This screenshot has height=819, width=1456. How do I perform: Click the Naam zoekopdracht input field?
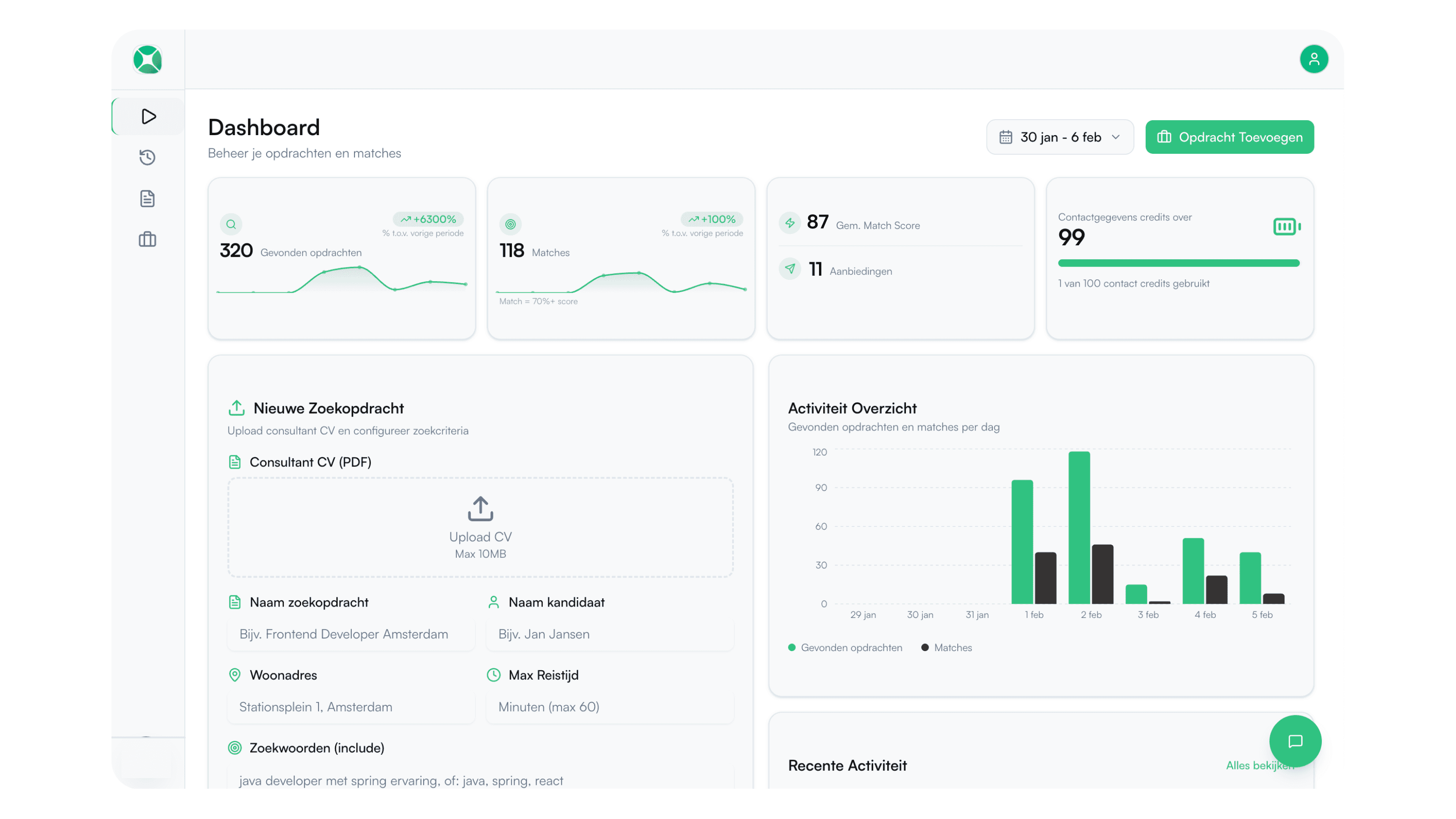pos(350,634)
